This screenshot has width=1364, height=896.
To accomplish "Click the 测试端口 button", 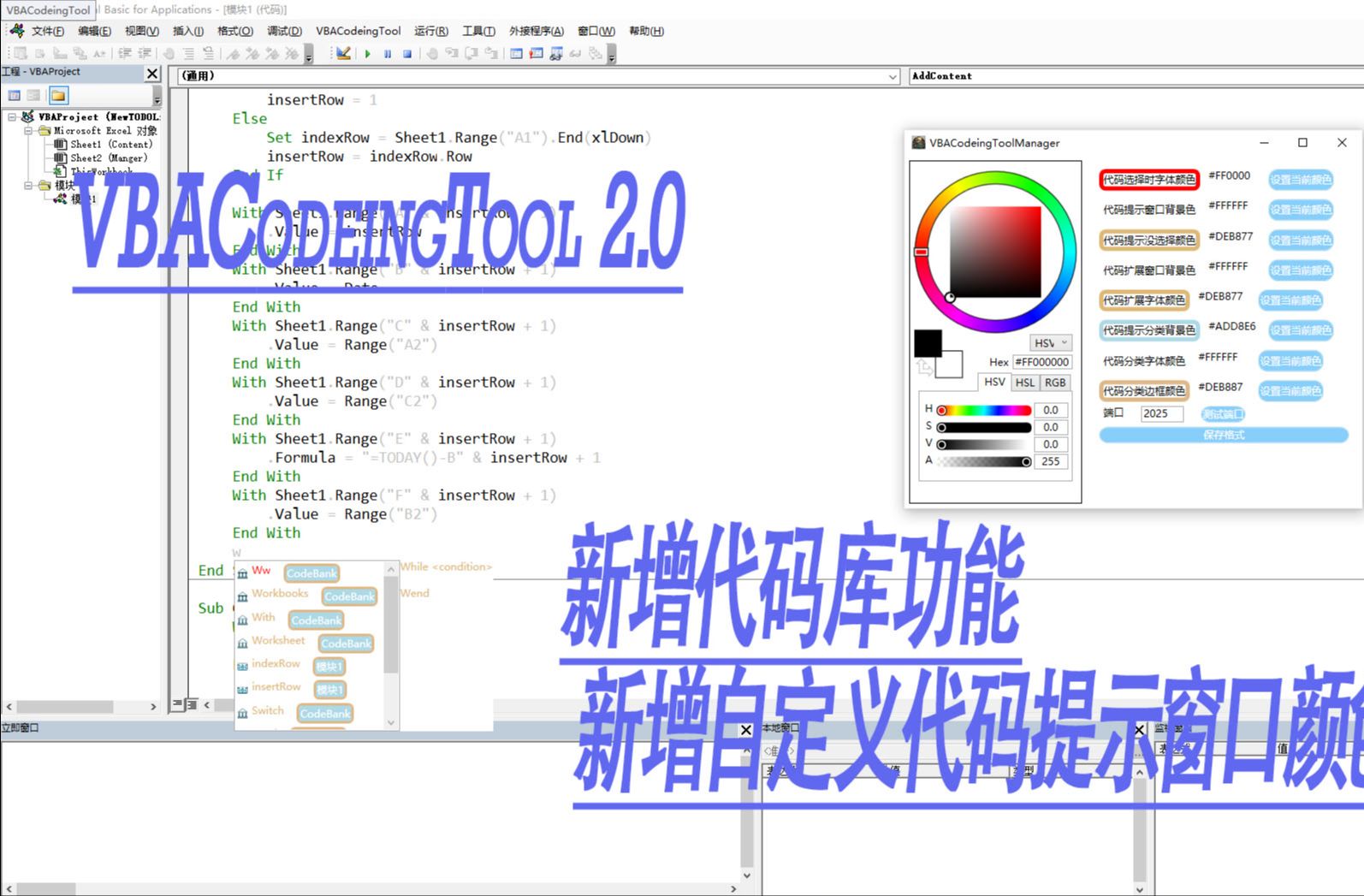I will point(1223,414).
